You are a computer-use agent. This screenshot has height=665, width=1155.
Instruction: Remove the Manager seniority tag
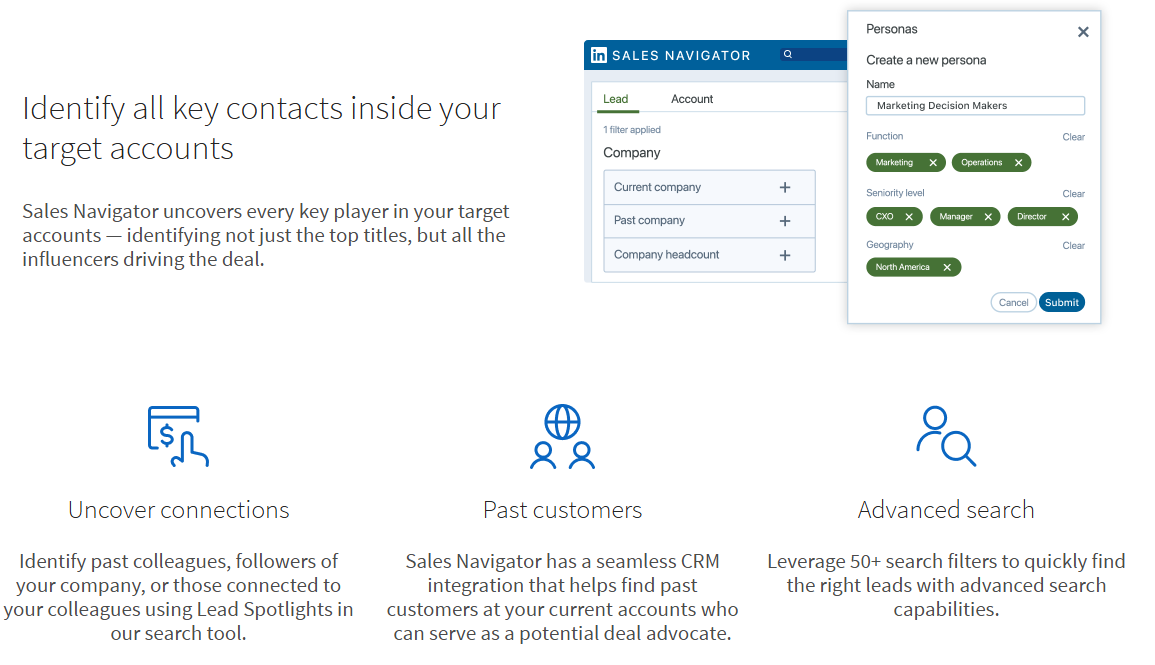pyautogui.click(x=989, y=217)
